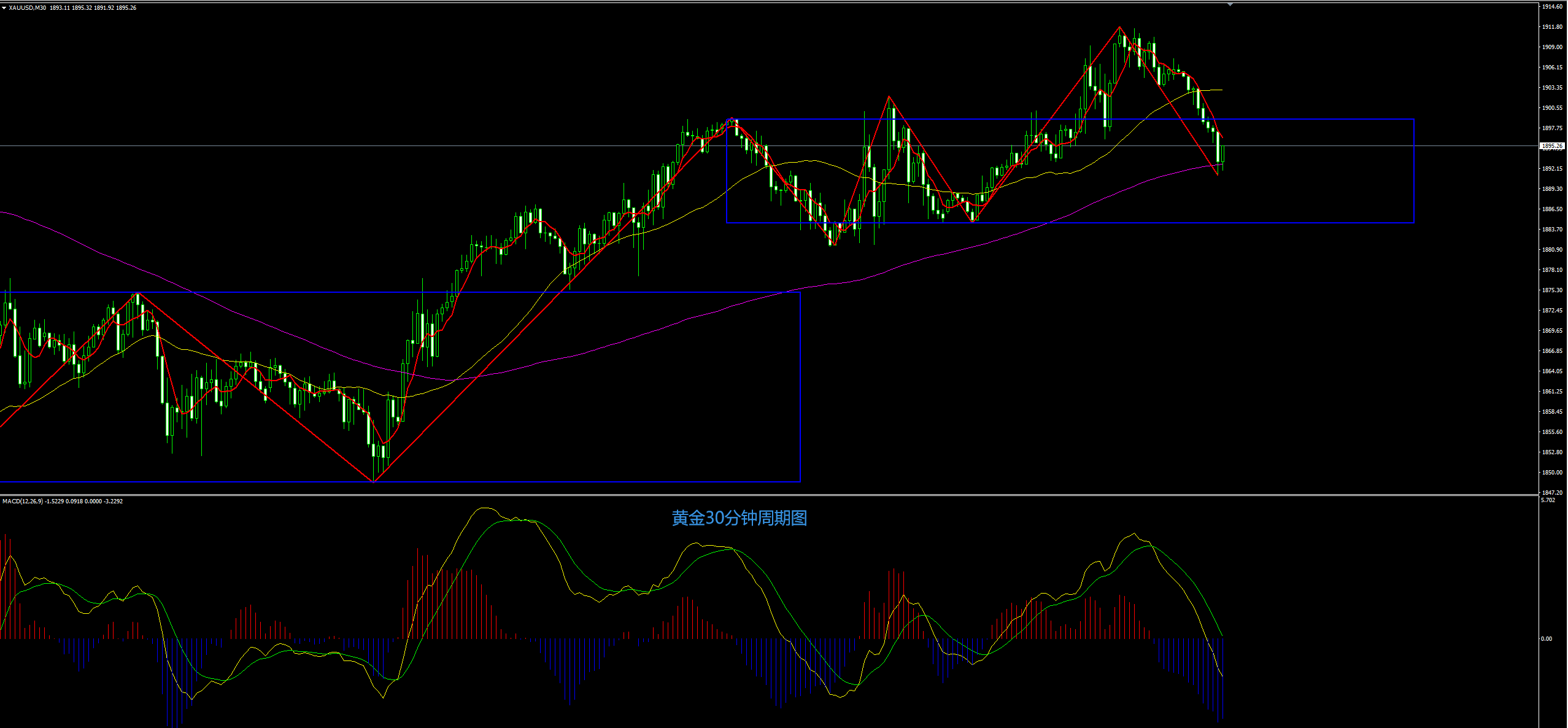Click the 1850.00 price scale label
1568x728 pixels.
click(x=1552, y=473)
